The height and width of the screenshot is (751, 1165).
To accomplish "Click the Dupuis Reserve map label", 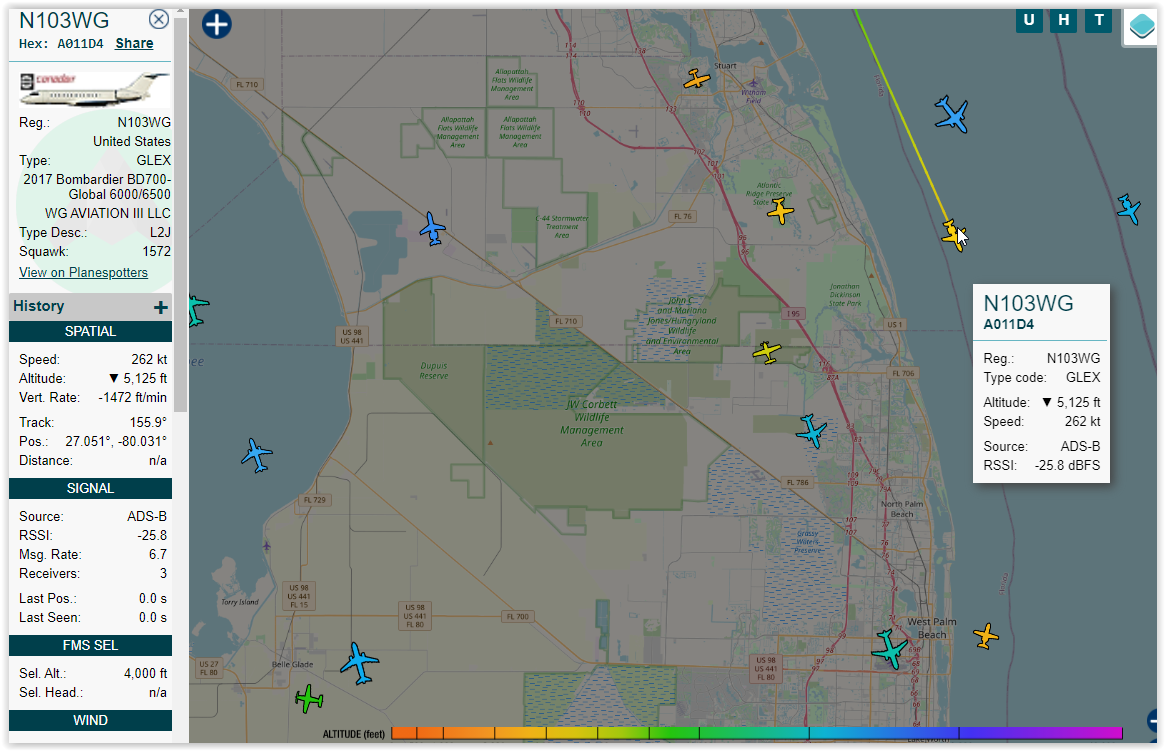I will (x=434, y=371).
